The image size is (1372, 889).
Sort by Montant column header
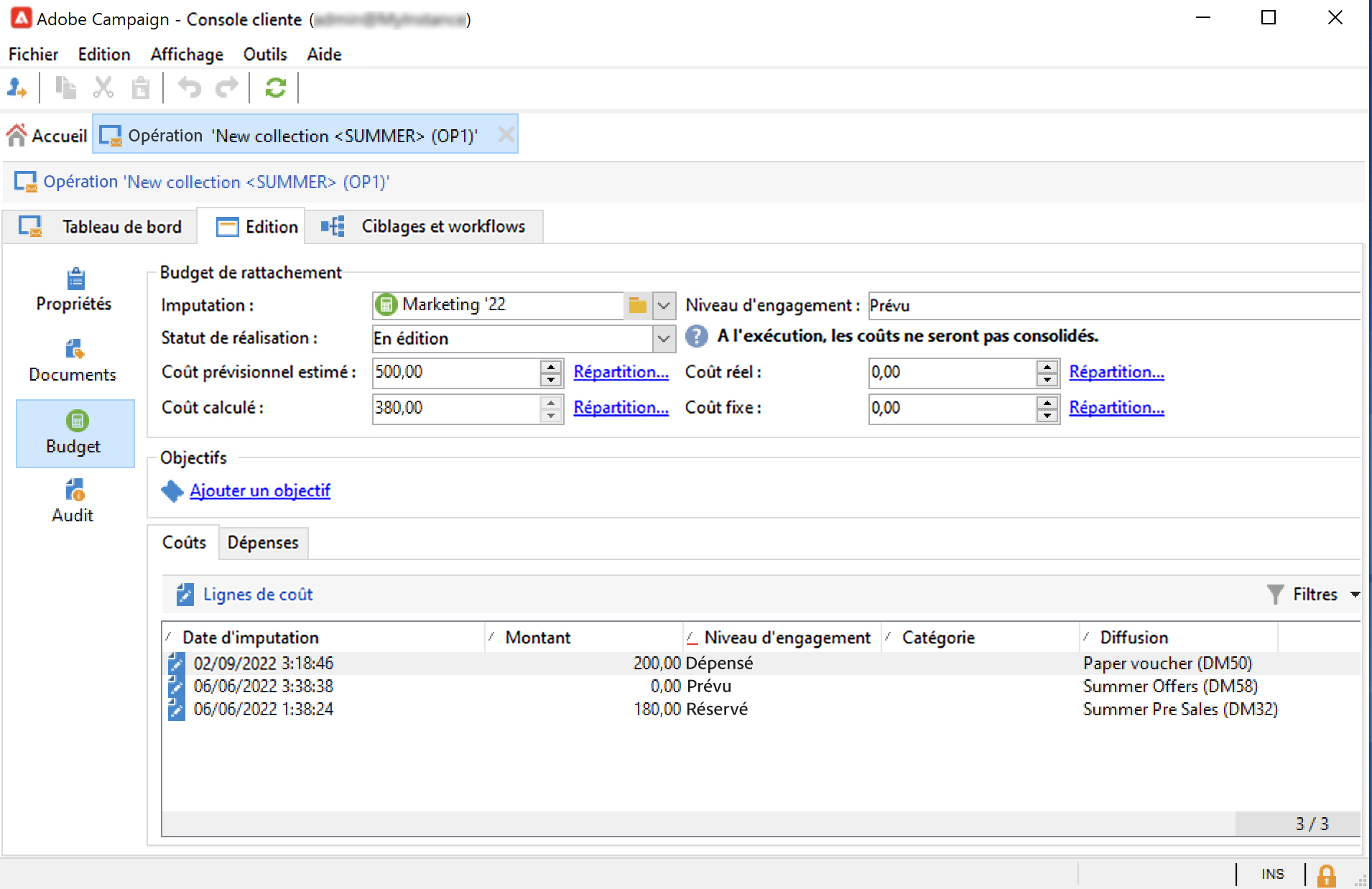(x=583, y=638)
